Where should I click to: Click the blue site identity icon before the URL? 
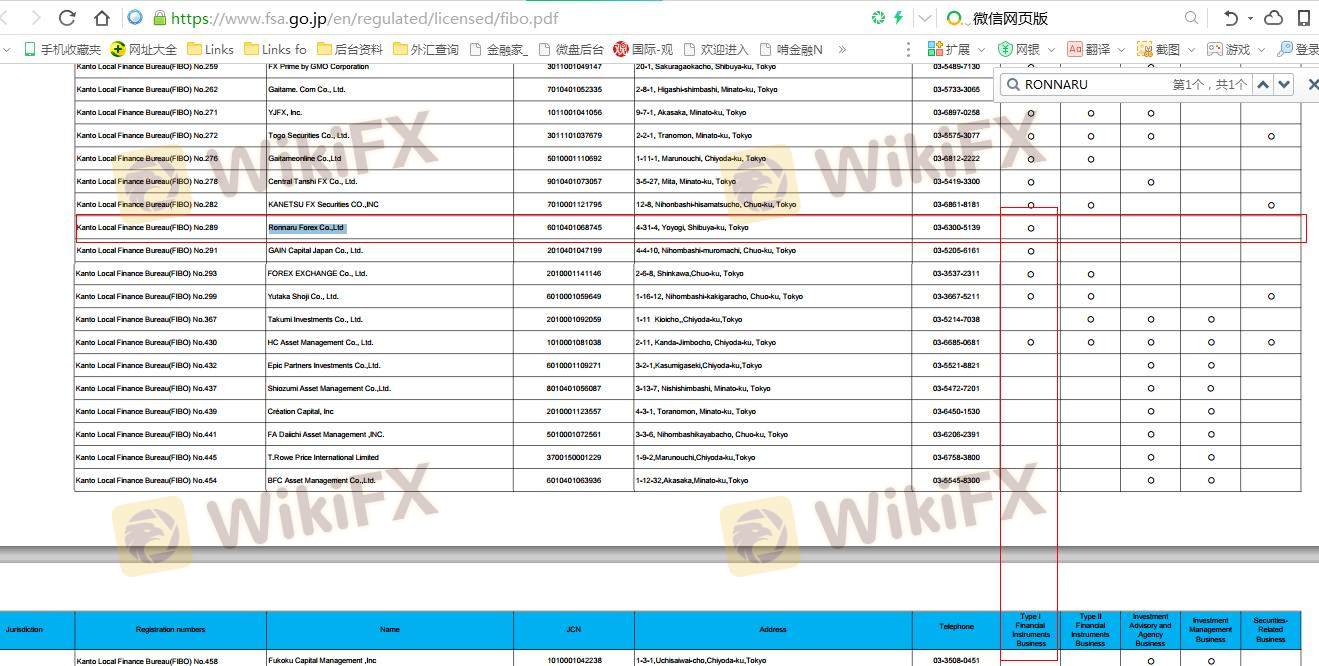click(x=135, y=18)
